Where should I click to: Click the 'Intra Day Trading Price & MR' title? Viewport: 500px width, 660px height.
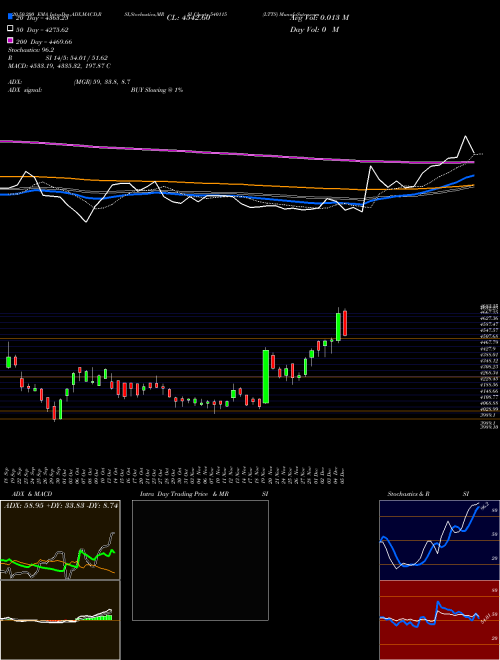(184, 494)
